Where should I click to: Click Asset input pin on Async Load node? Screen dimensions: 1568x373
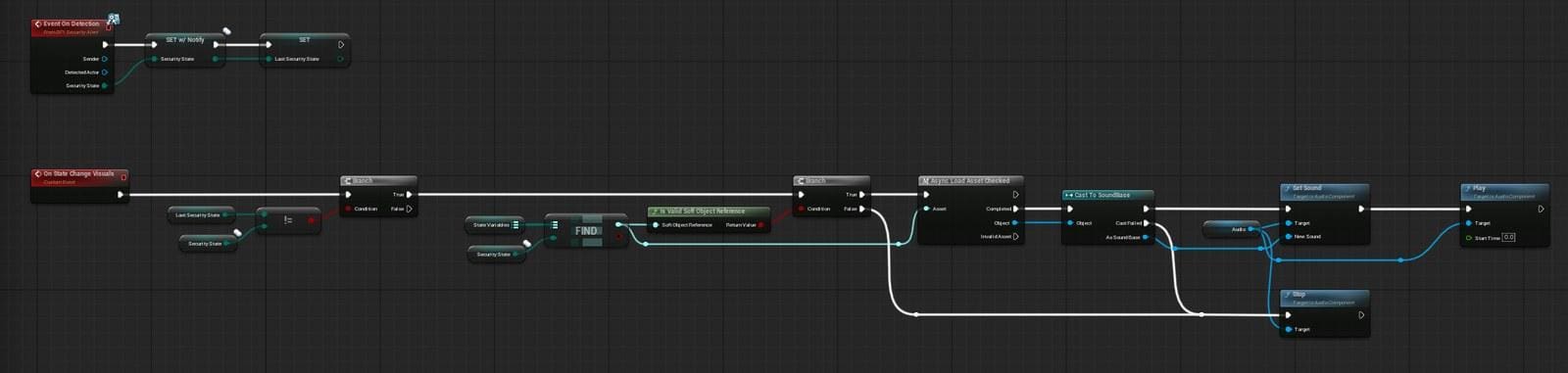926,209
